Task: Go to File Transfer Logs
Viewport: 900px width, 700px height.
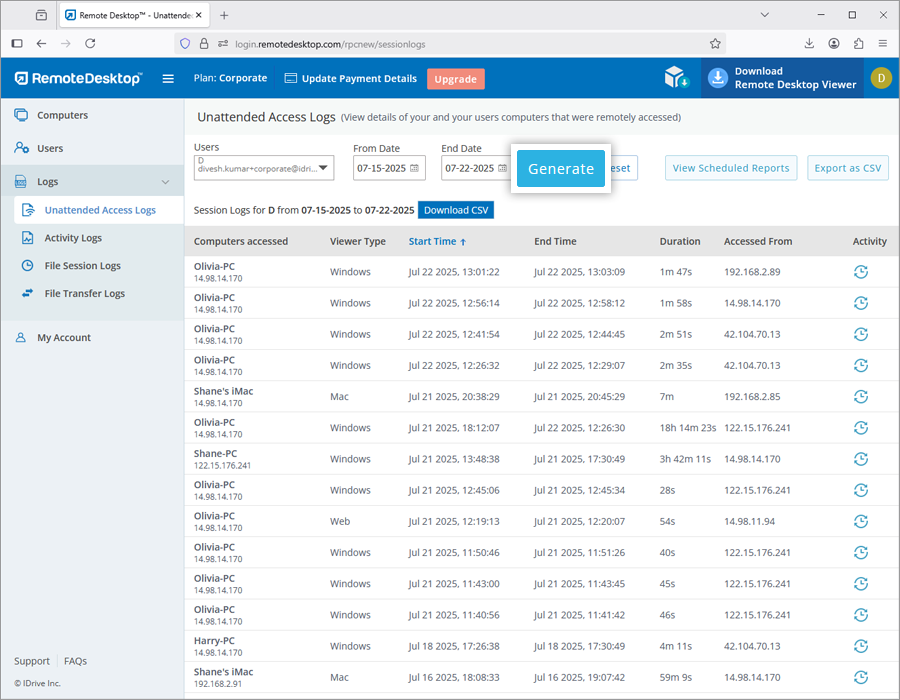Action: [84, 294]
